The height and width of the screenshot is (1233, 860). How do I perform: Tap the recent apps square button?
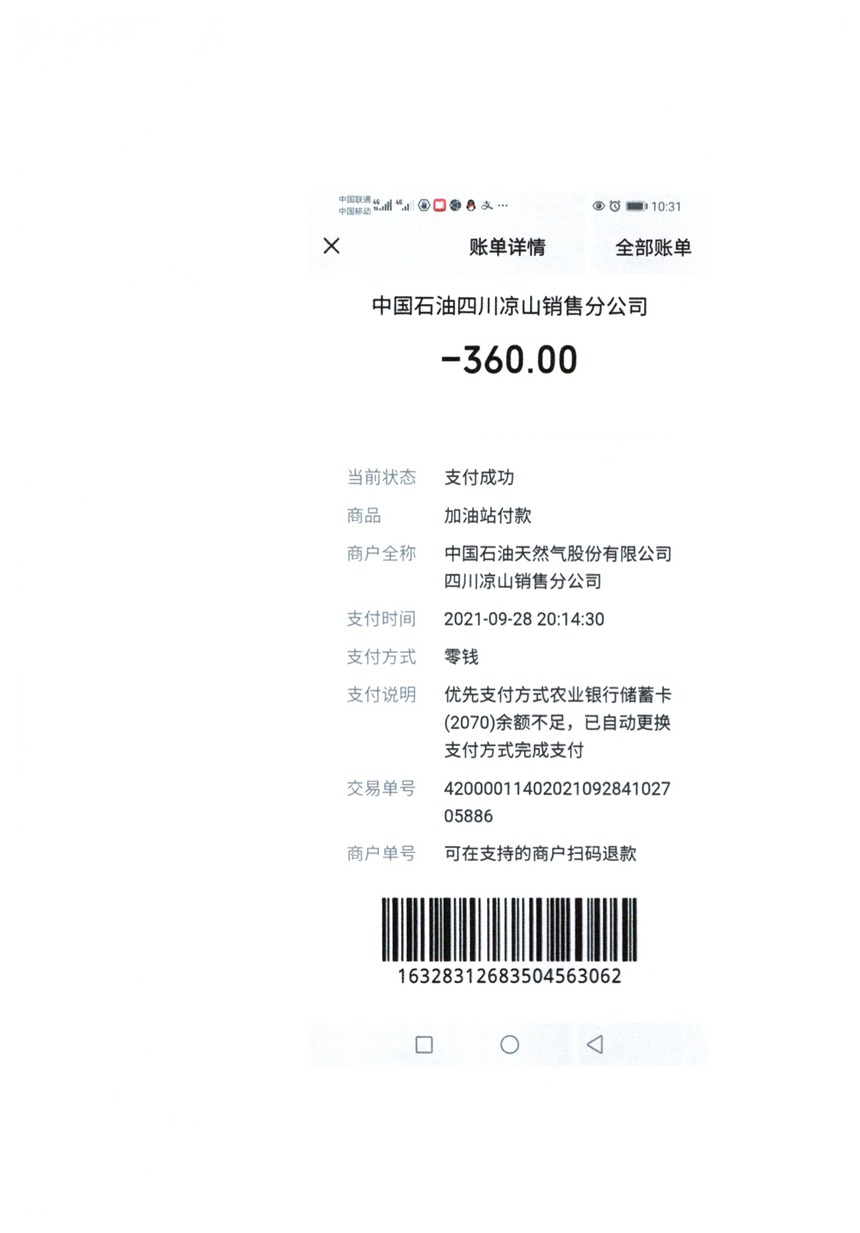coord(424,1045)
